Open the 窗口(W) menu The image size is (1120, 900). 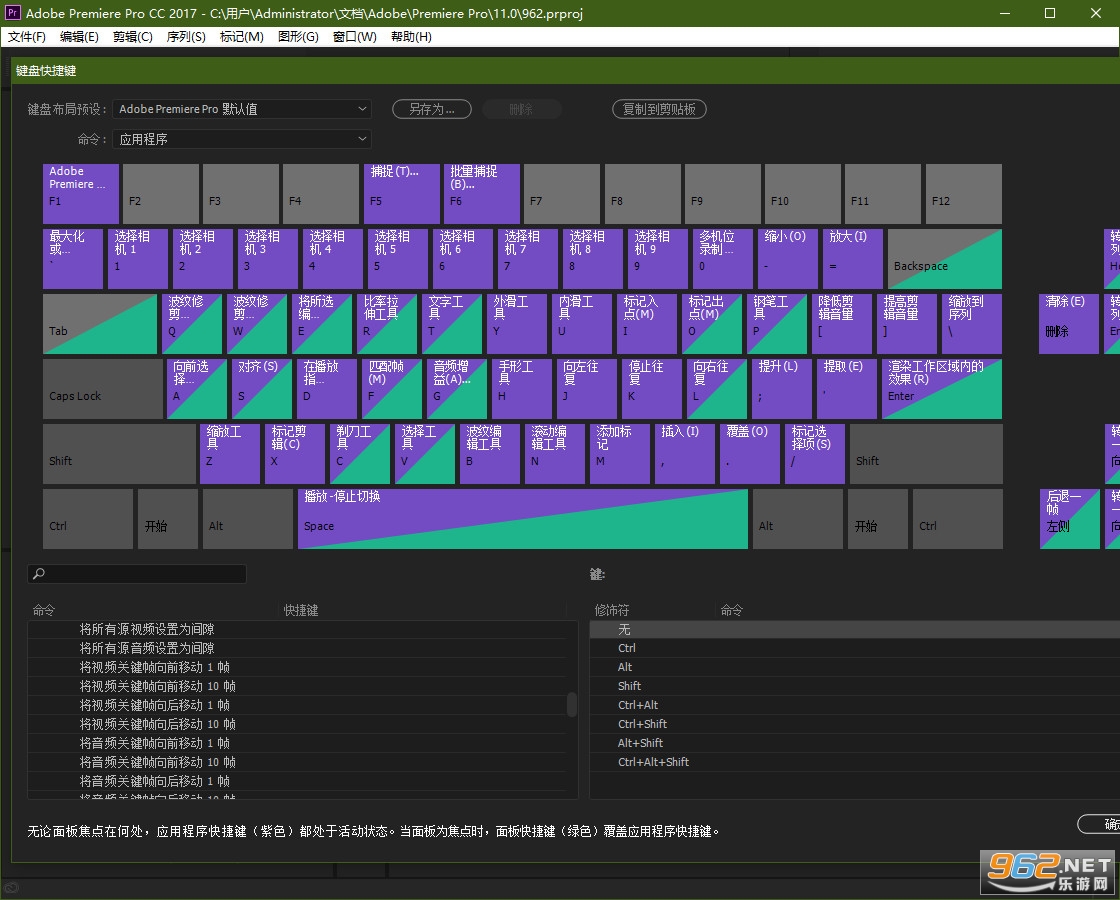pyautogui.click(x=354, y=36)
